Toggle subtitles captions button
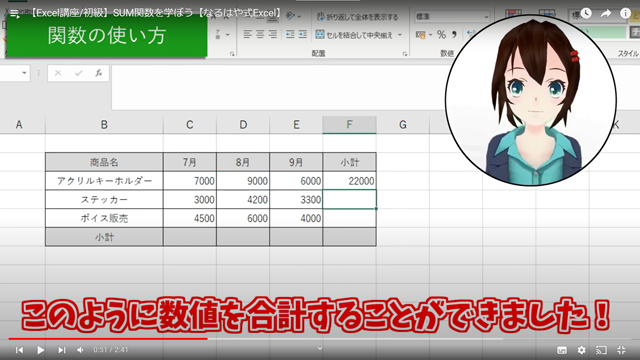Image resolution: width=640 pixels, height=360 pixels. pos(562,350)
